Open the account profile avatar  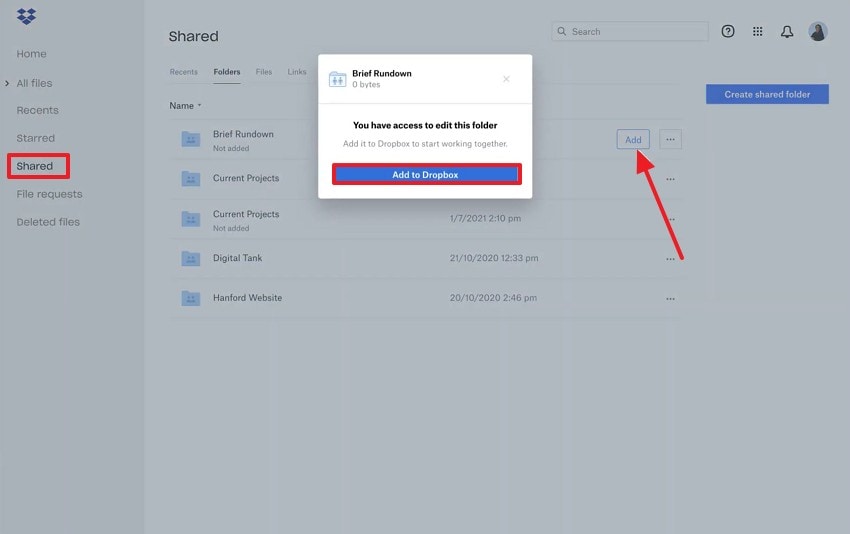[x=817, y=31]
